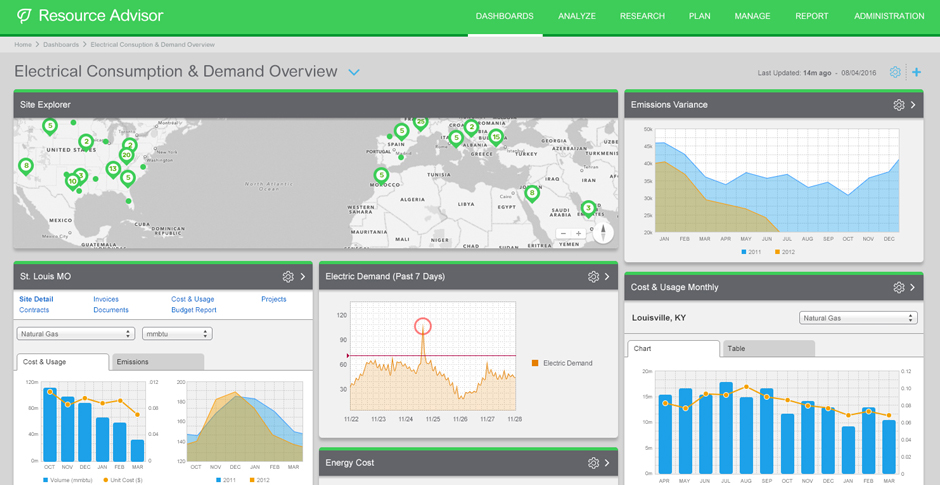Open the PLAN menu

point(700,16)
